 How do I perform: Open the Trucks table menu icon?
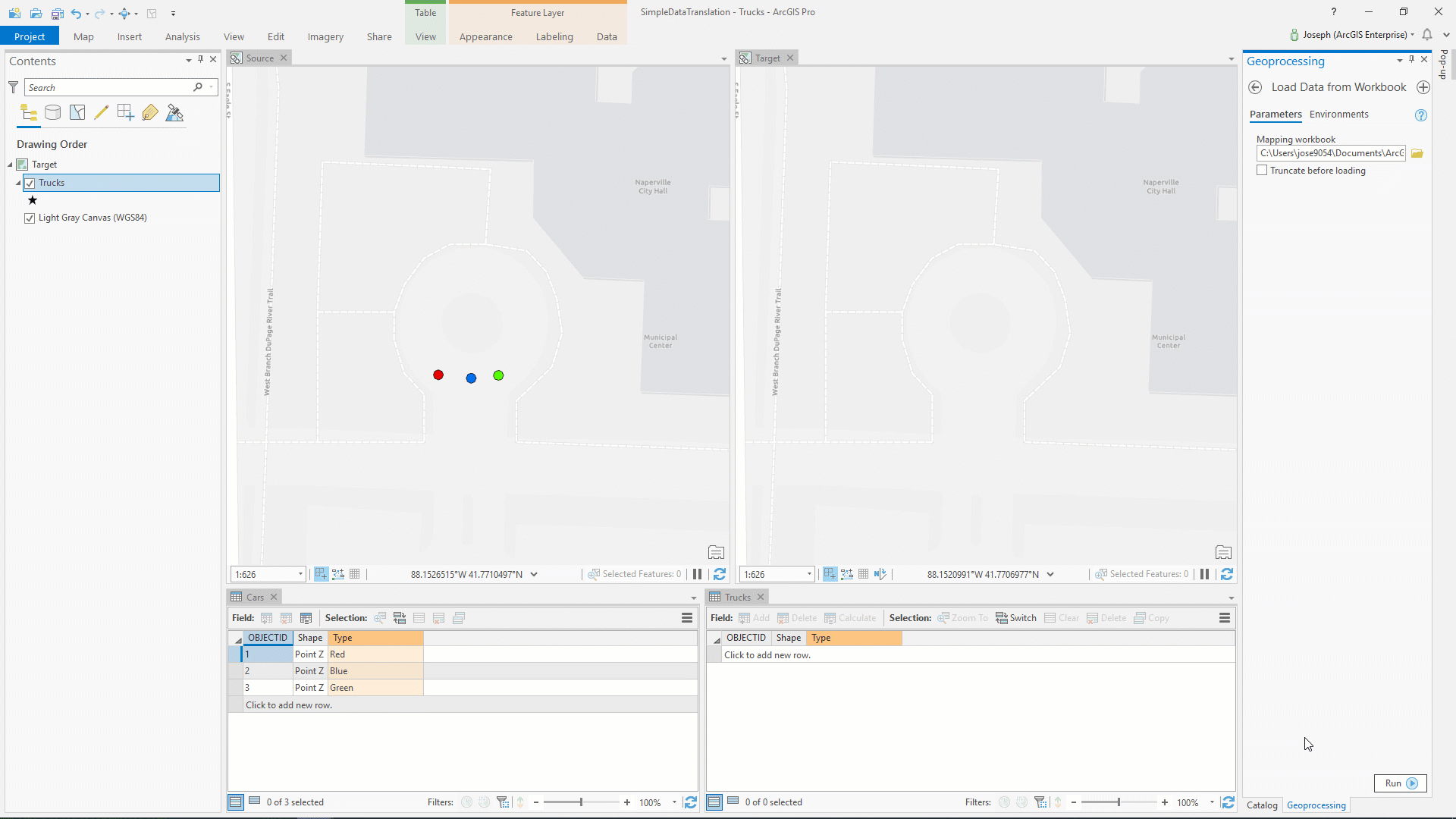coord(1225,618)
